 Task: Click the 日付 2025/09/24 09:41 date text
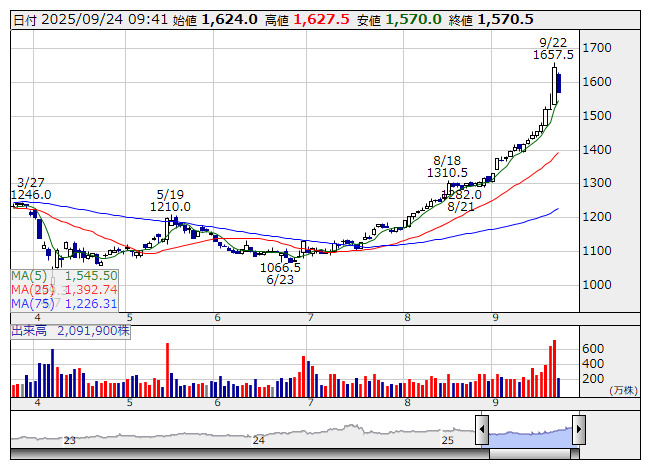point(90,20)
